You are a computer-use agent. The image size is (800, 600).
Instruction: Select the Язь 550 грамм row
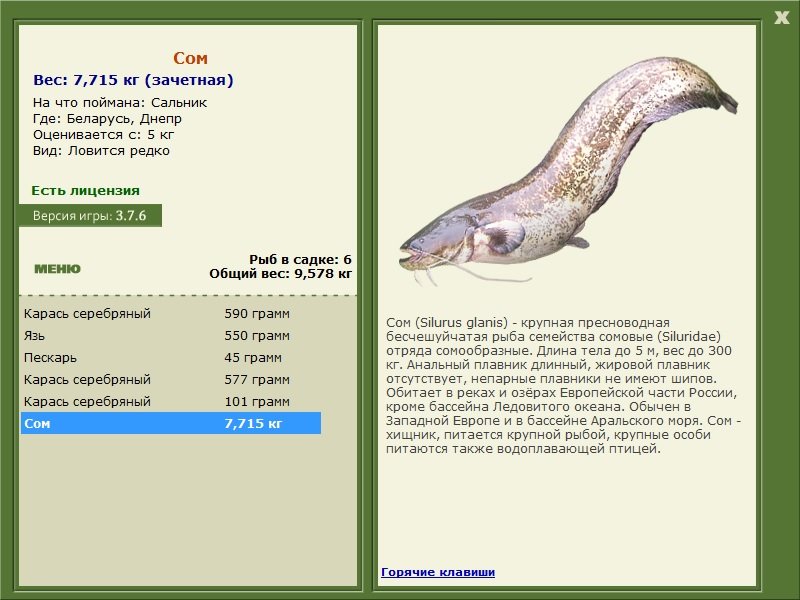171,336
